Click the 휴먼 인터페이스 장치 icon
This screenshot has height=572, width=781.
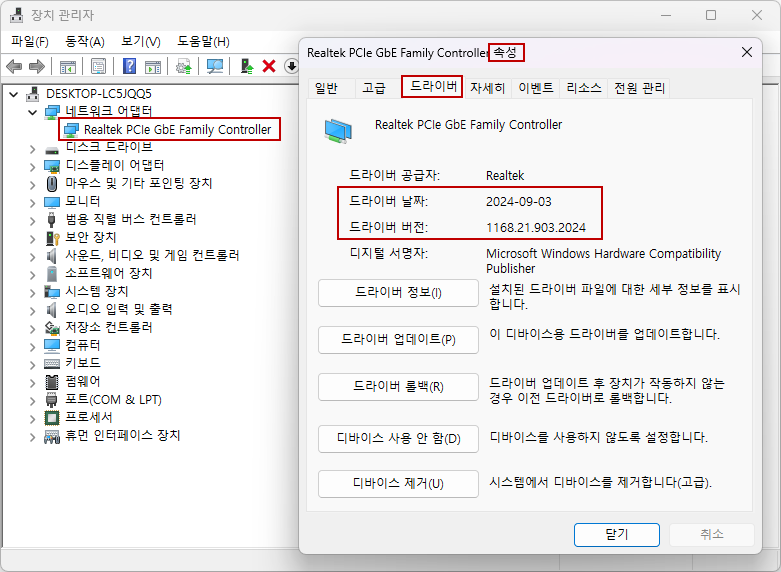tap(52, 436)
